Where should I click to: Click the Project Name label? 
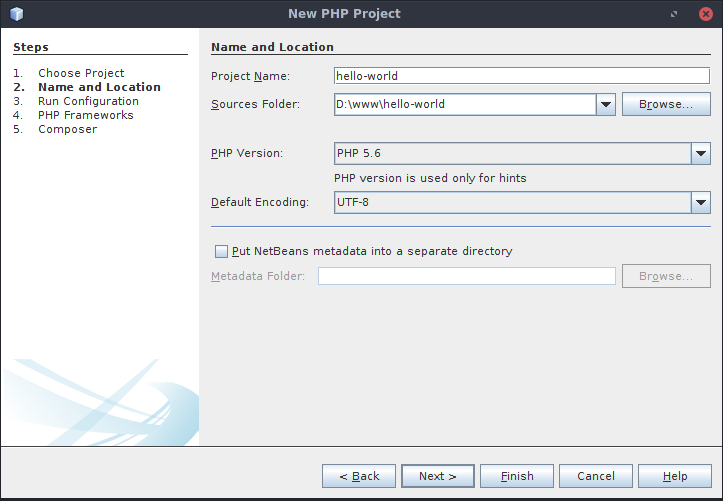coord(250,76)
